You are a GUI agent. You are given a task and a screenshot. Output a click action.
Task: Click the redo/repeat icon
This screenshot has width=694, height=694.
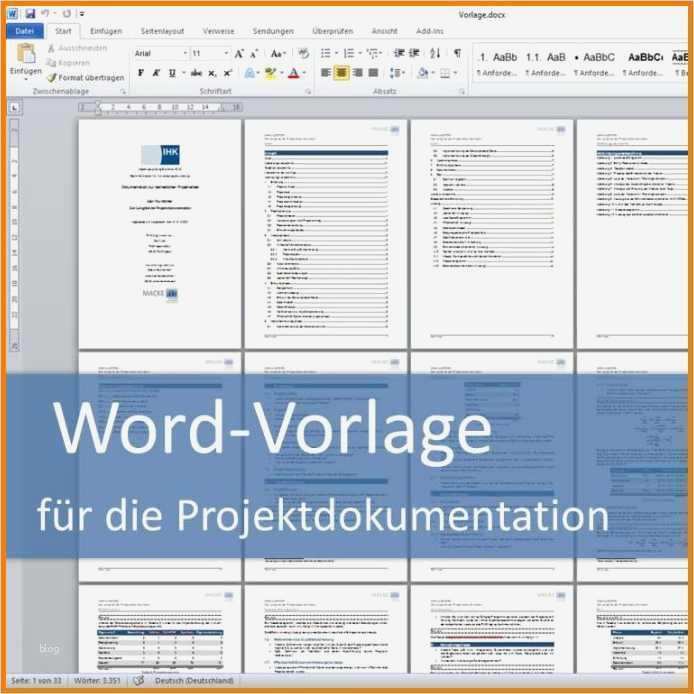pos(66,14)
